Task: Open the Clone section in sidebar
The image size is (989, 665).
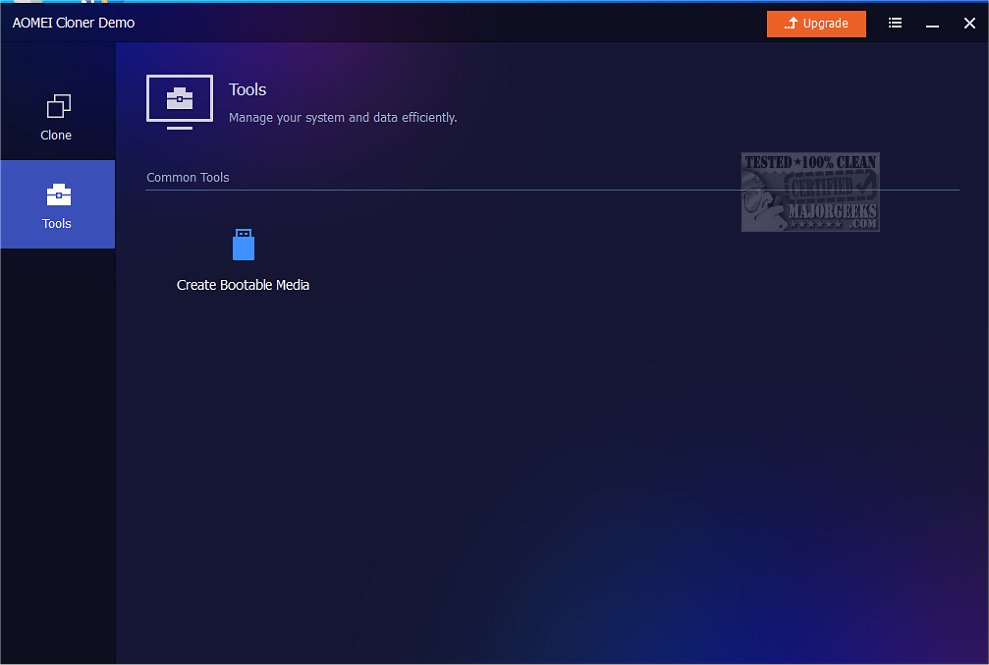Action: [57, 117]
